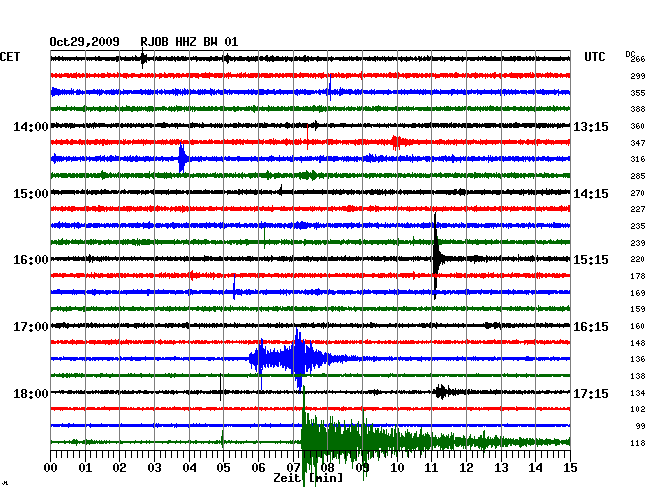Click the 14 minute axis label
This screenshot has width=650, height=494.
coord(536,468)
